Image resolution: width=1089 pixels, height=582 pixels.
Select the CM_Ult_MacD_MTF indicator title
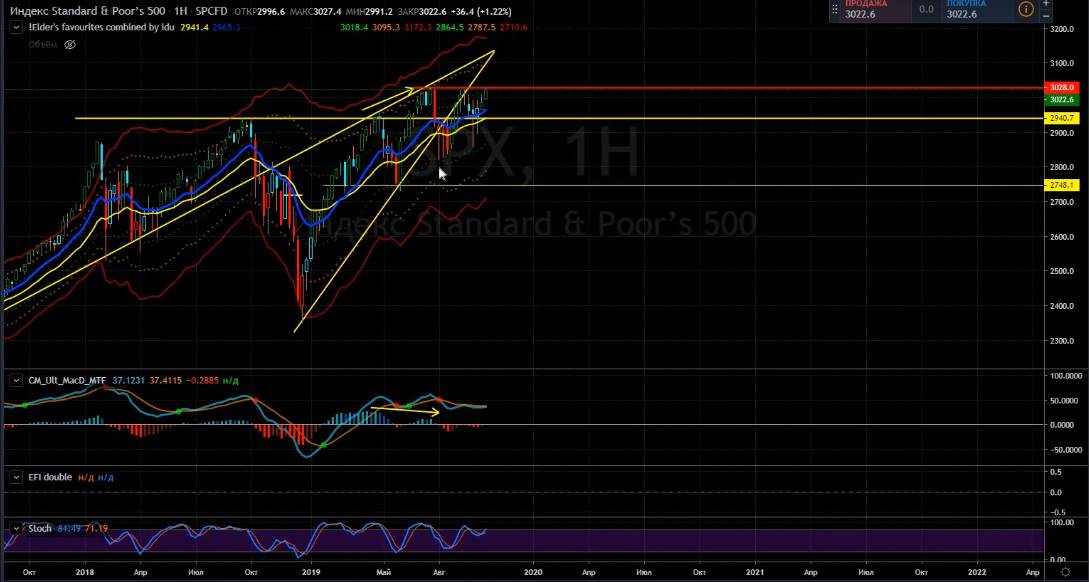[x=67, y=381]
